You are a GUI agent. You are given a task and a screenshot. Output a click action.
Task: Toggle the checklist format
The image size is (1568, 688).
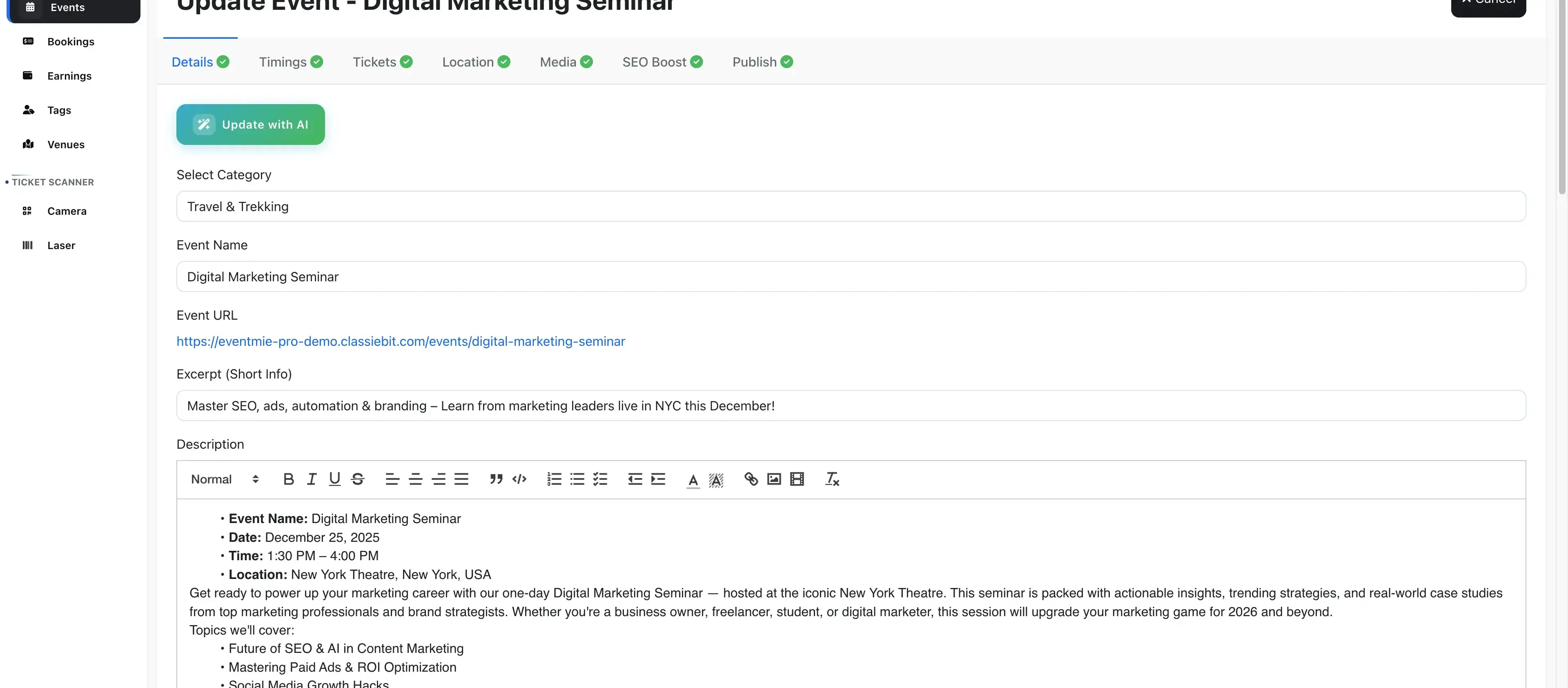point(600,479)
